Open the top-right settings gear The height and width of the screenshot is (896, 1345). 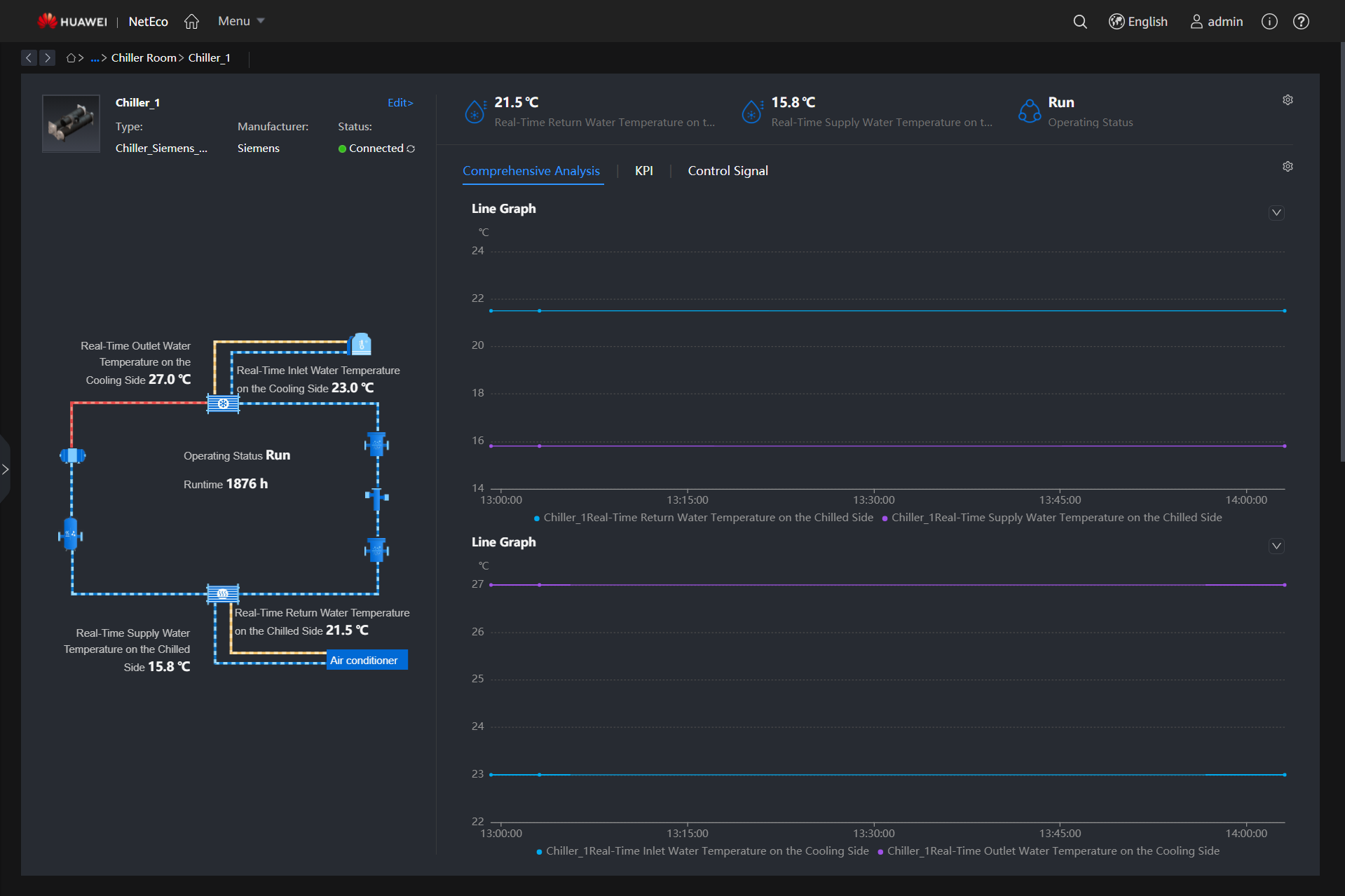1287,99
